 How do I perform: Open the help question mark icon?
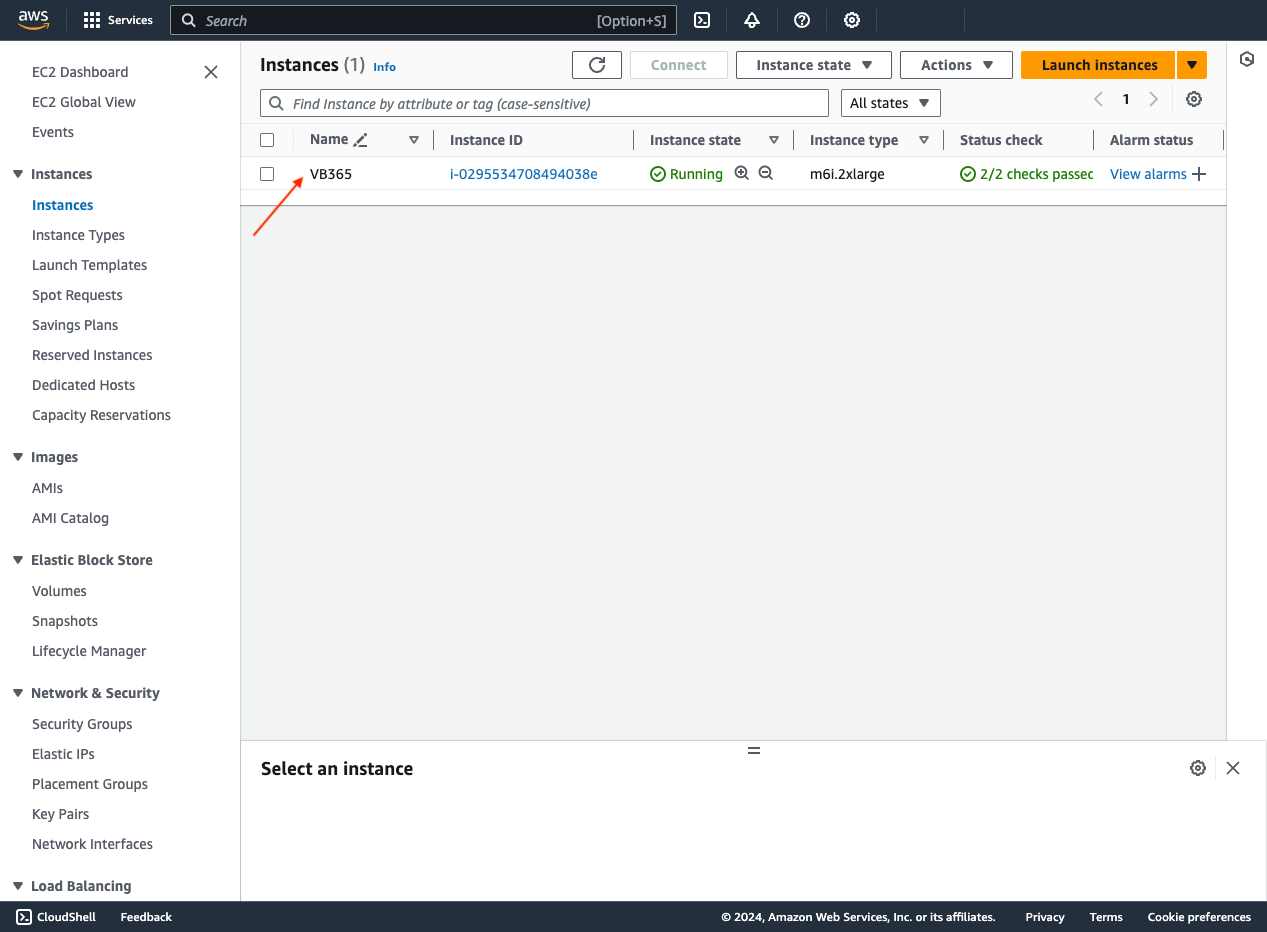click(801, 20)
